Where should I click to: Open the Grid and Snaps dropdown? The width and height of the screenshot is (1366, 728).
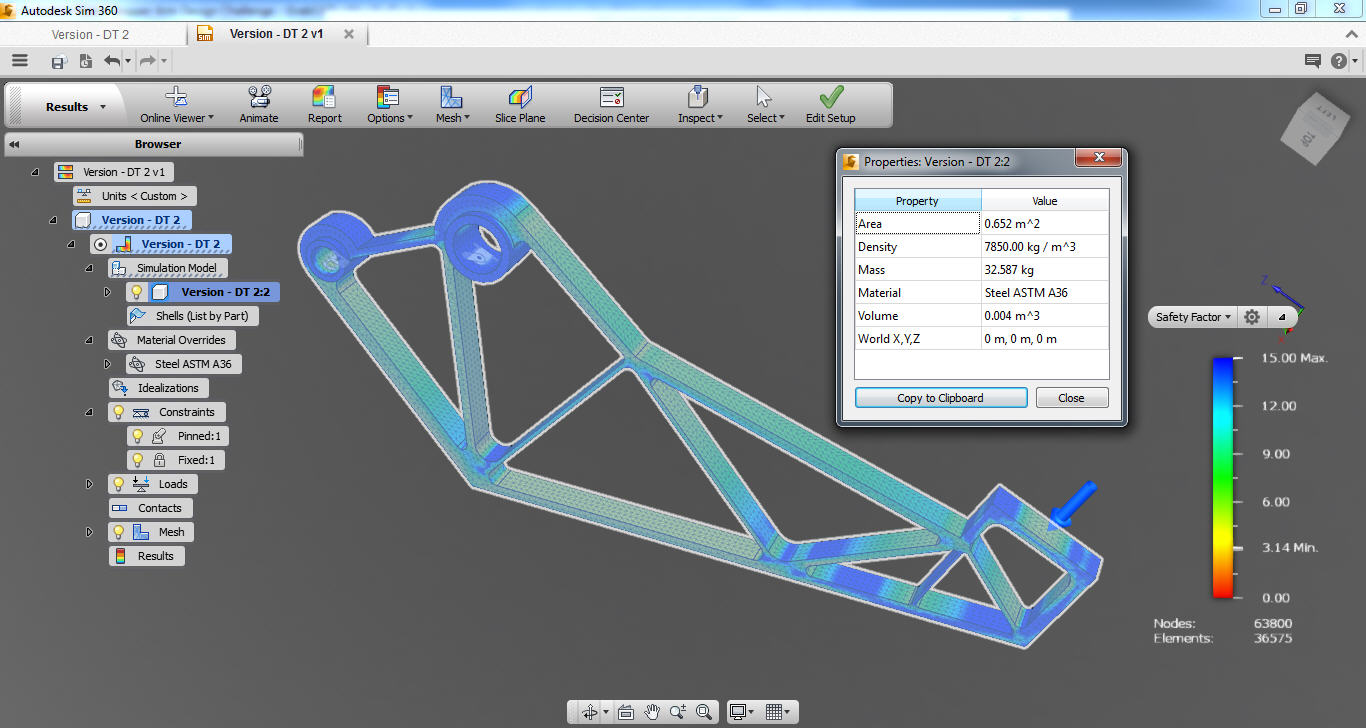[779, 712]
